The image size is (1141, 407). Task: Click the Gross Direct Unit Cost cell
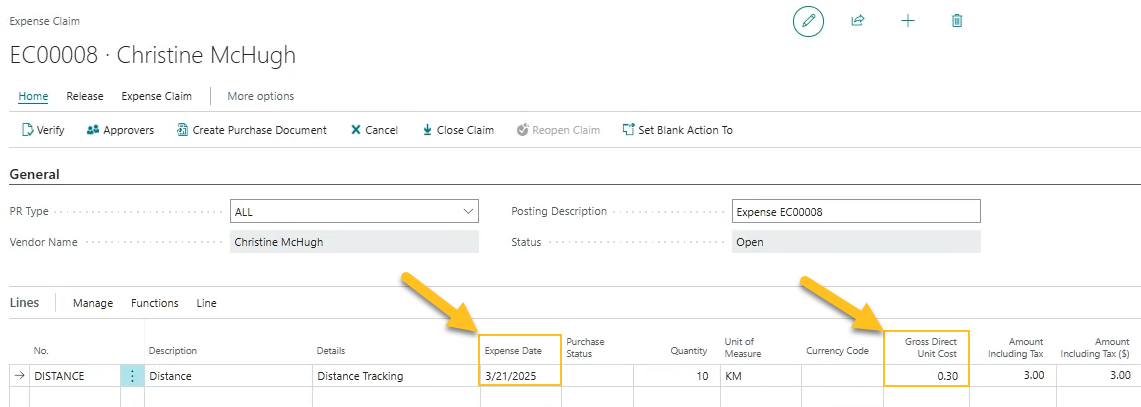point(925,376)
